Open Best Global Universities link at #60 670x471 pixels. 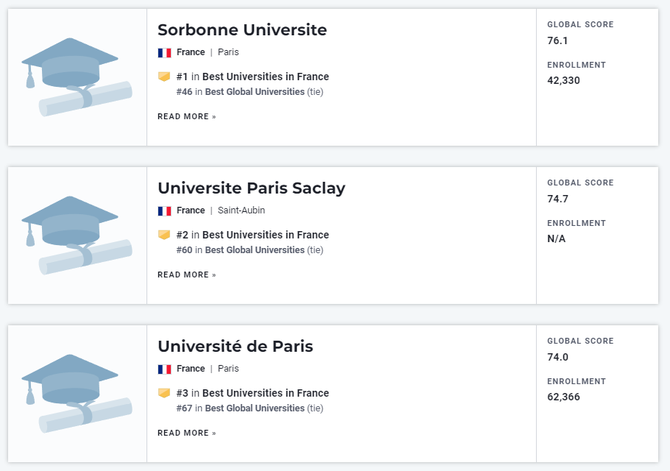255,250
